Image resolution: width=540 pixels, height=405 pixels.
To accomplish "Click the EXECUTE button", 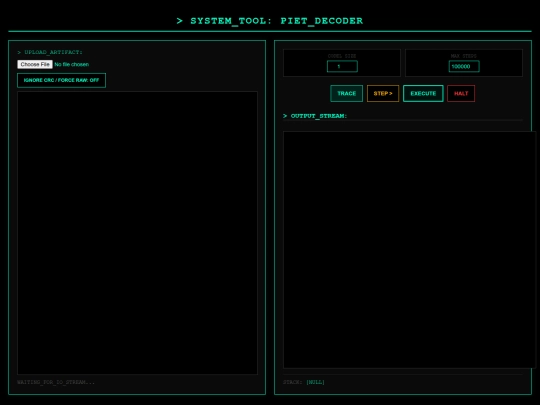I will 423,93.
